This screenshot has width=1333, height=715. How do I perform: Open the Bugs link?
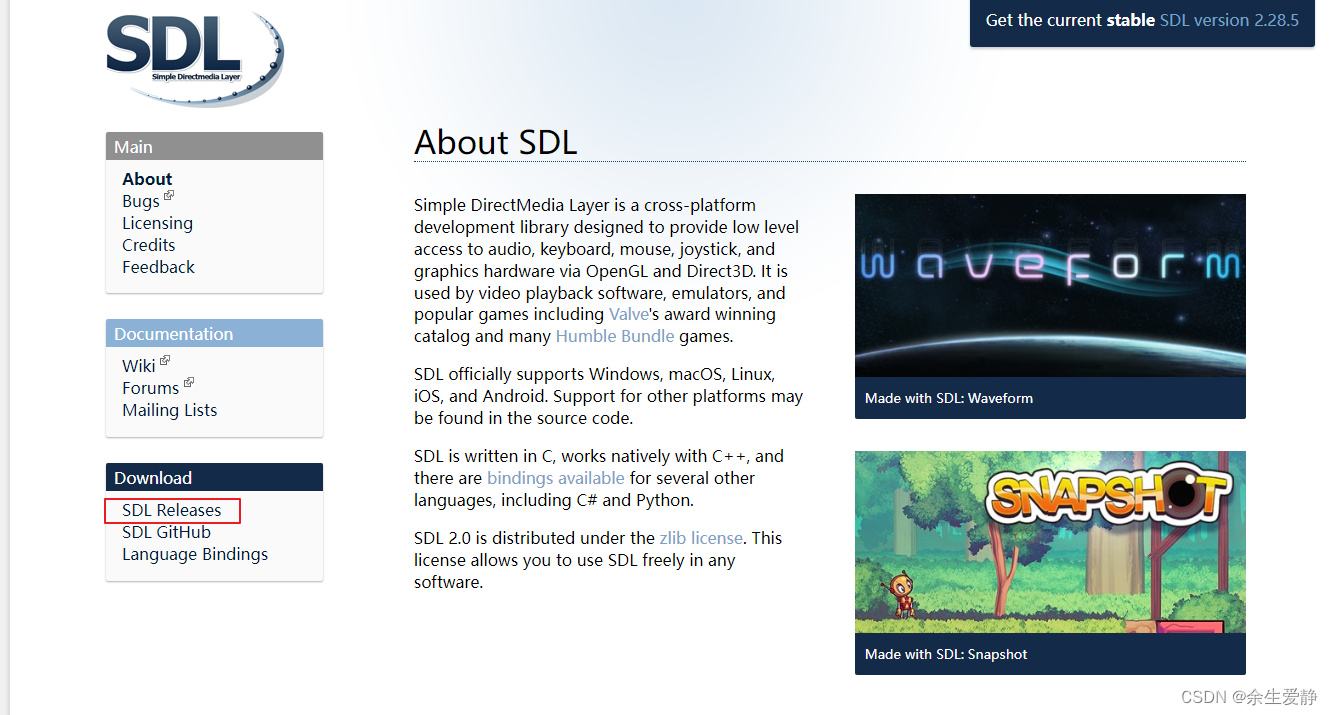tap(141, 201)
